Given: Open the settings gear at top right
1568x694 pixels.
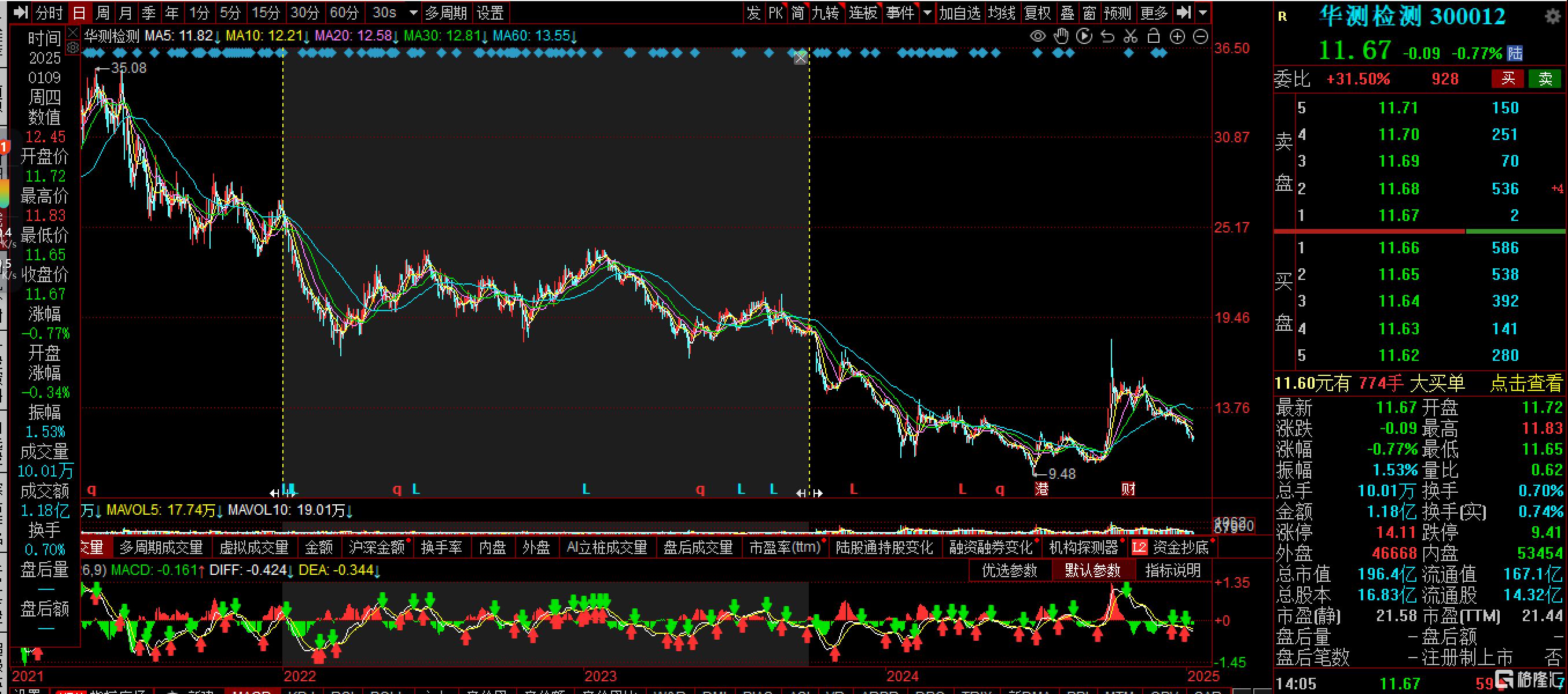Looking at the screenshot, I should pos(1553,16).
